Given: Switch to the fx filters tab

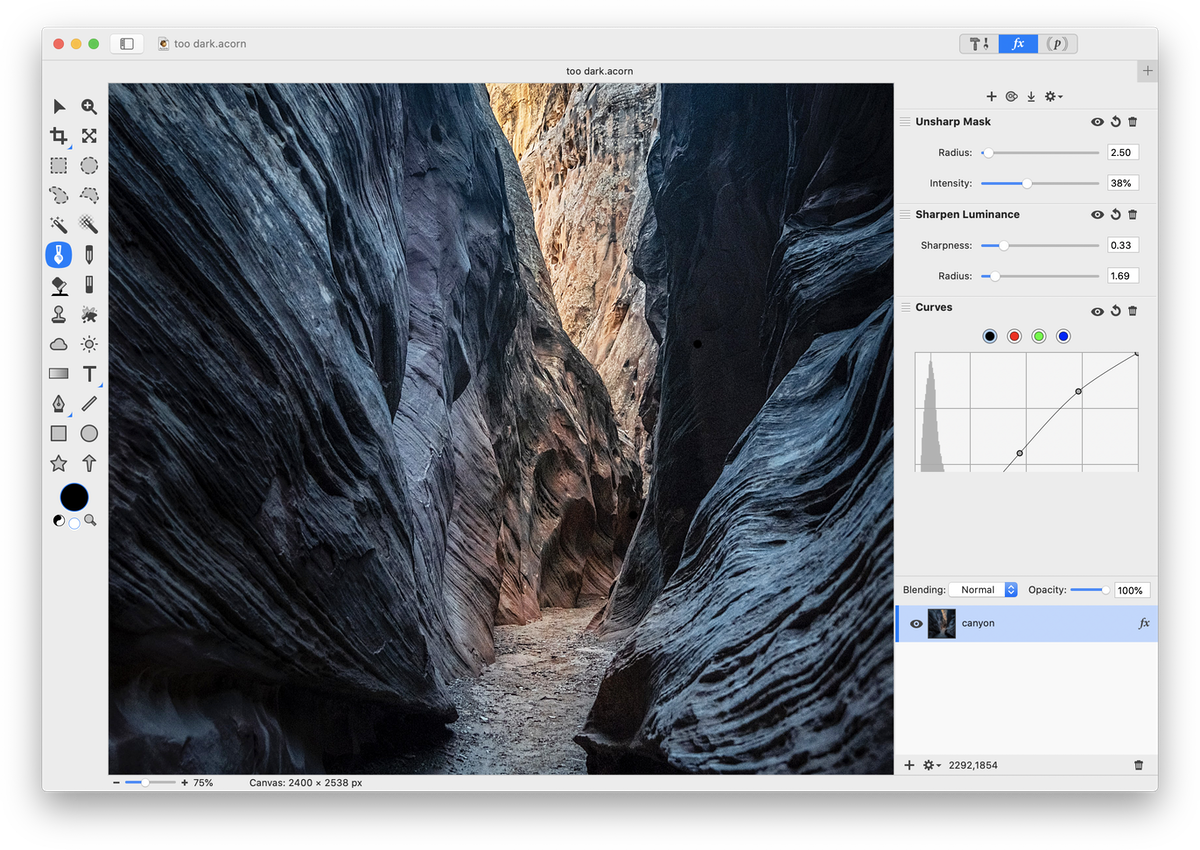Looking at the screenshot, I should 1018,44.
